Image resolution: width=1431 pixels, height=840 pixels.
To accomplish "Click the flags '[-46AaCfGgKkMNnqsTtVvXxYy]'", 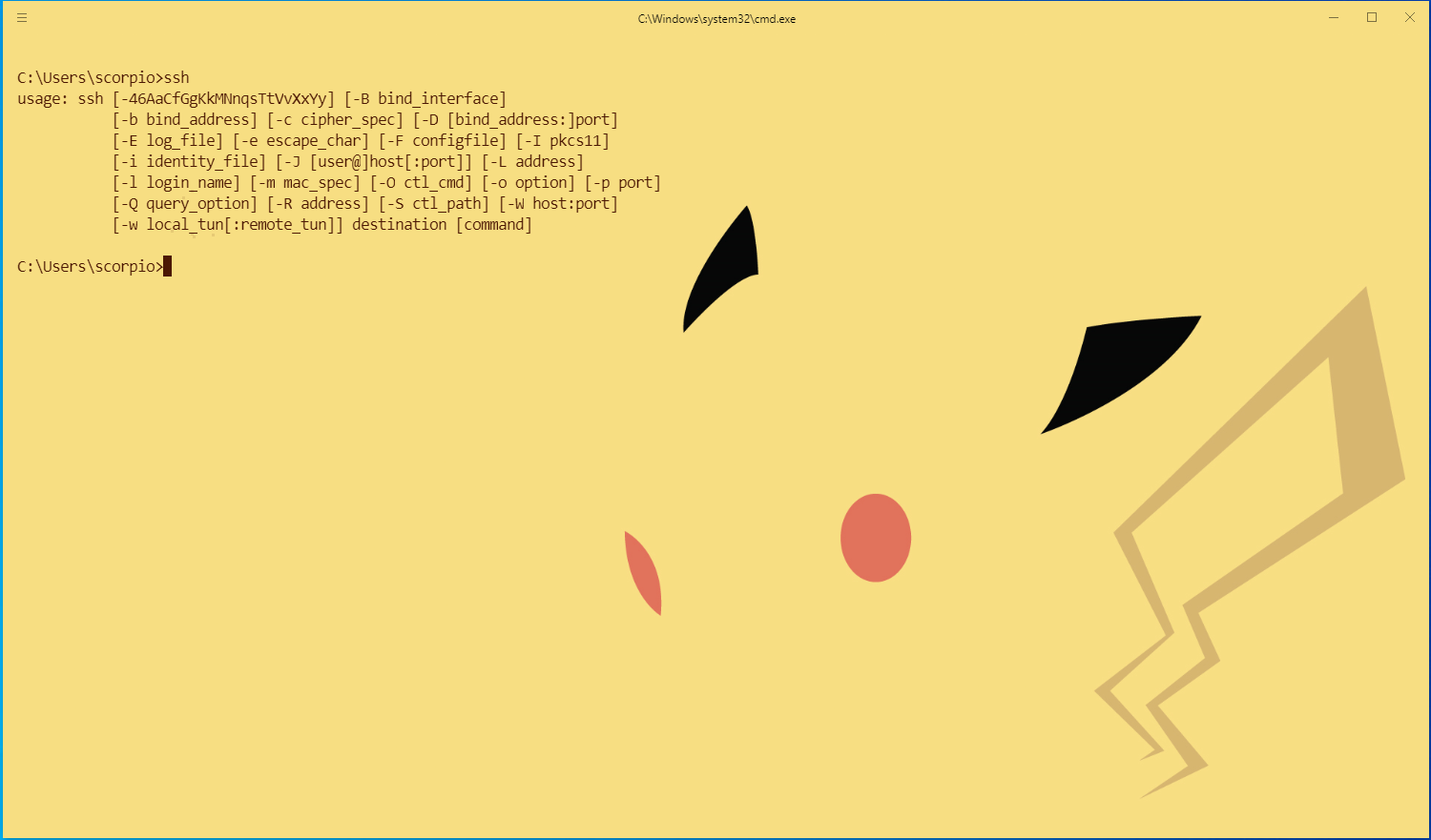I will point(223,99).
